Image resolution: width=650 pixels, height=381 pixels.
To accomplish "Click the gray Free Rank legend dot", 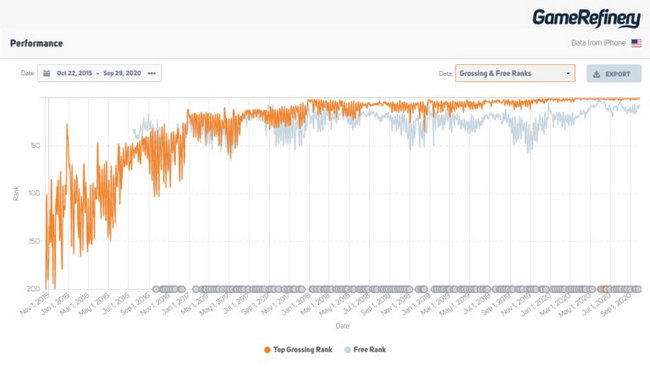I will [348, 350].
